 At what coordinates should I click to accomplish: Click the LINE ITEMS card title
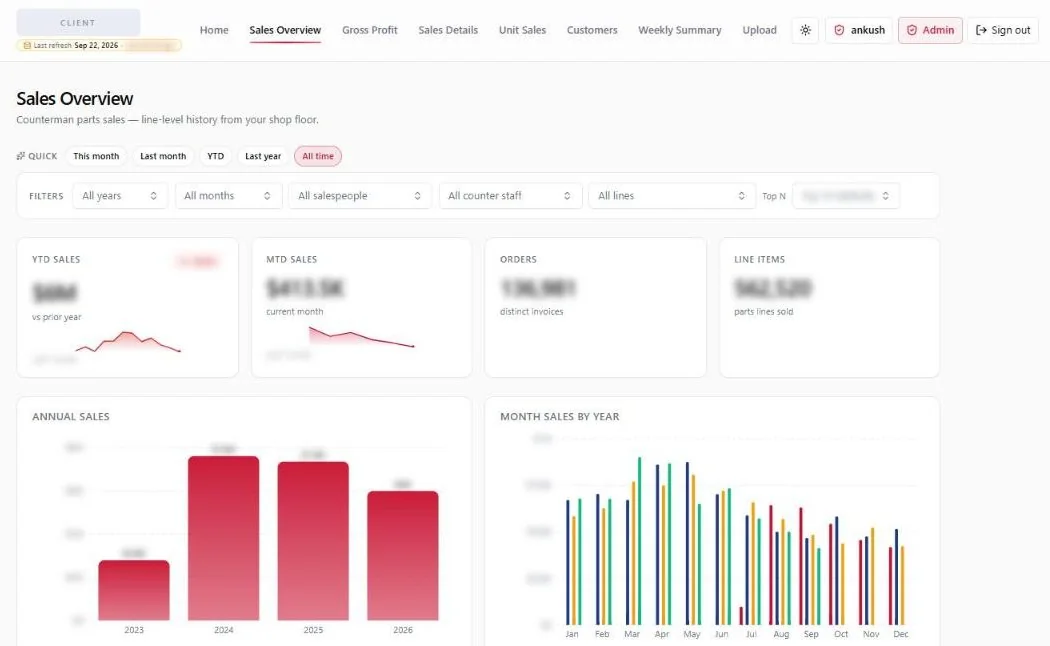[x=759, y=259]
